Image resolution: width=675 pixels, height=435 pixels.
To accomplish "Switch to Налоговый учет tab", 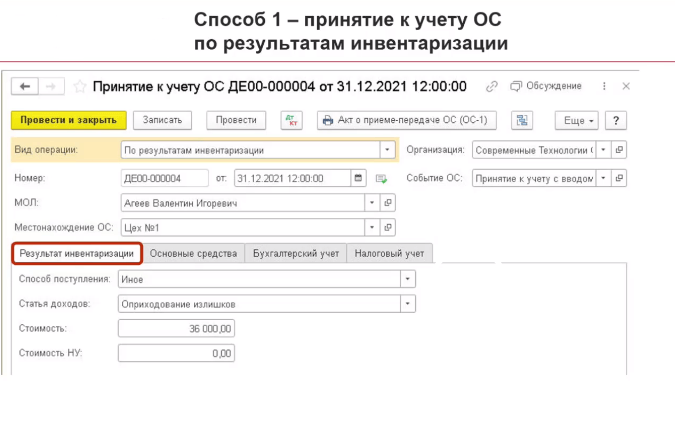I will tap(389, 253).
